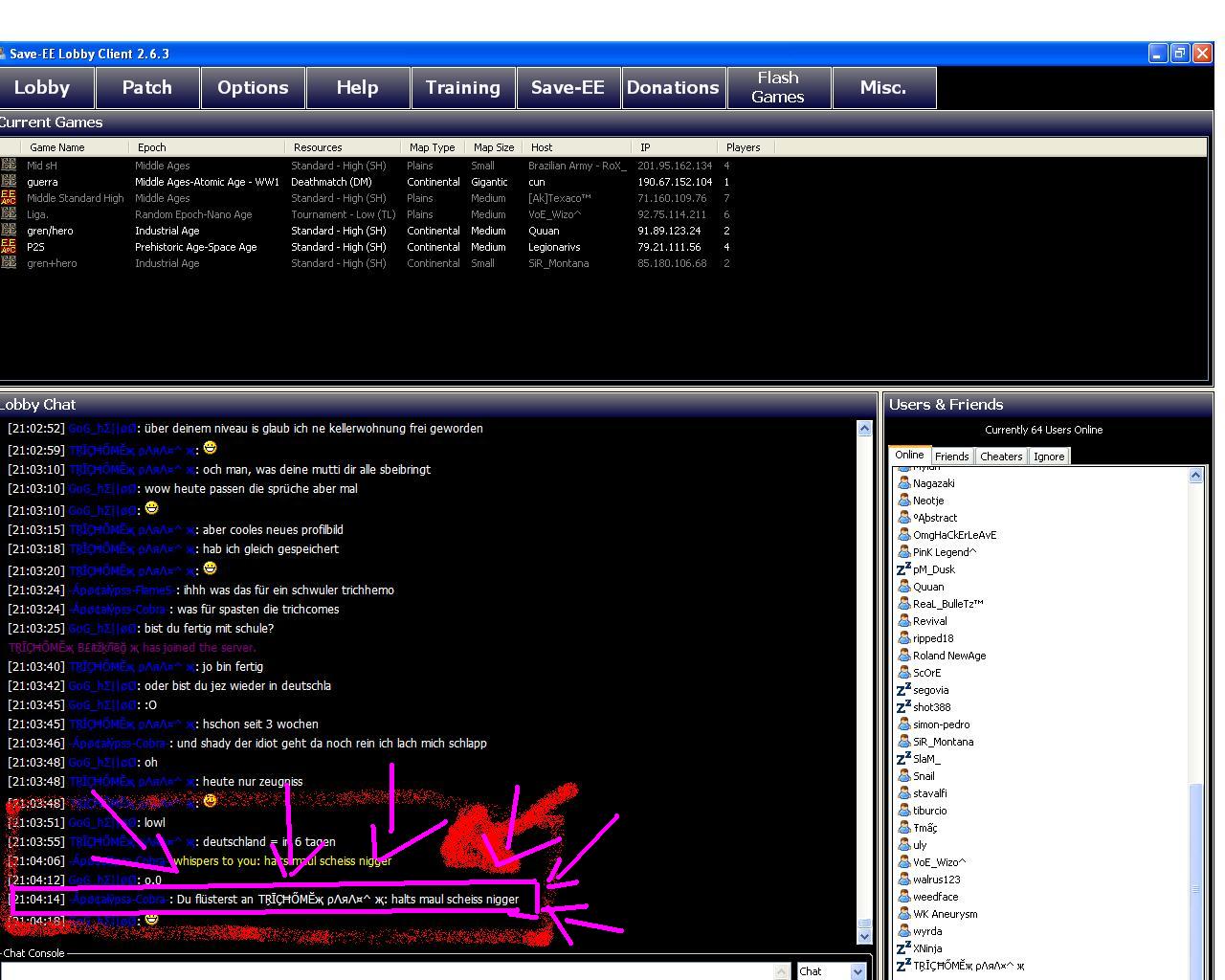Select the Ignore tab
Viewport: 1225px width, 980px height.
(1049, 457)
